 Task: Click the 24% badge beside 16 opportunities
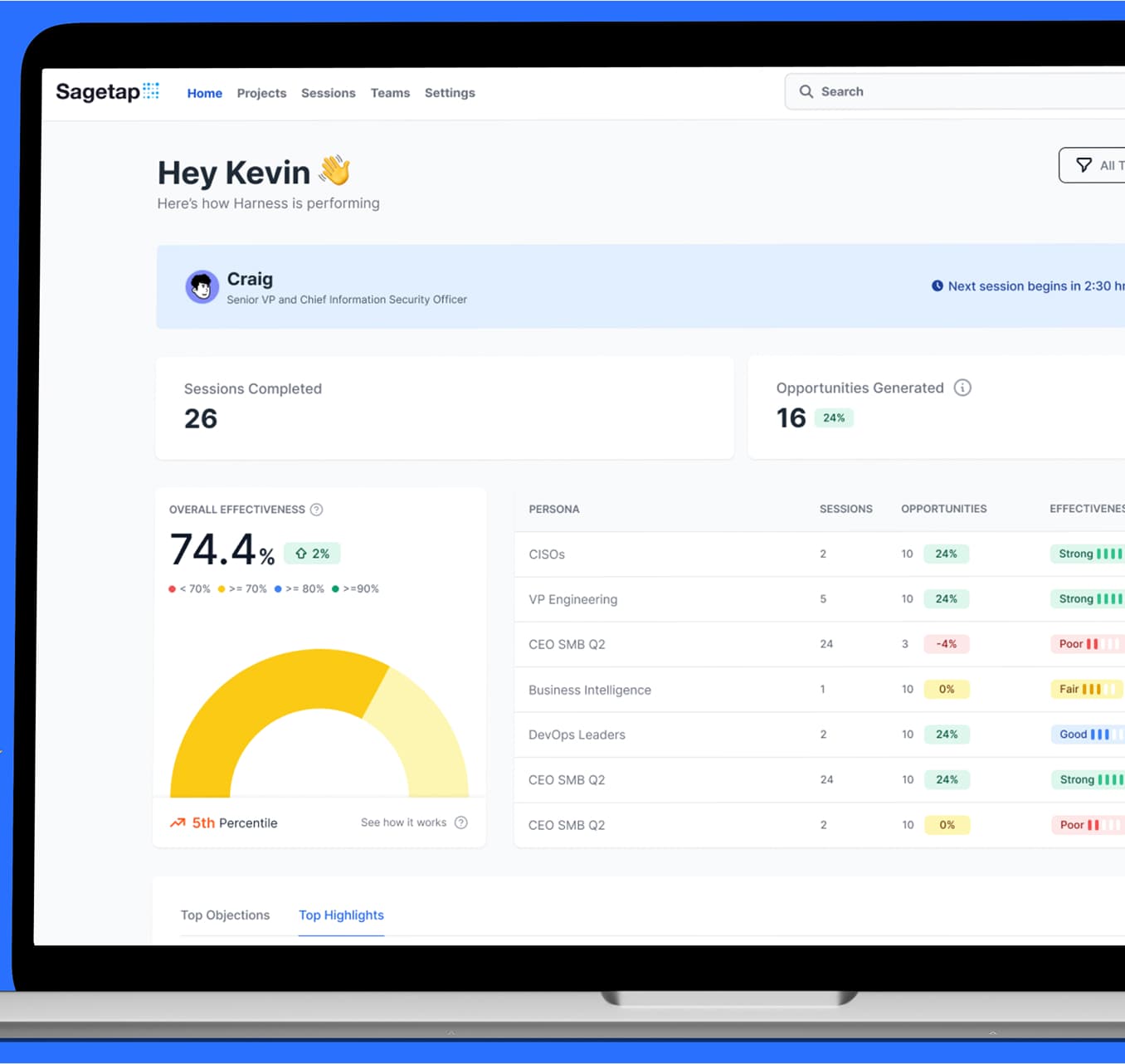(834, 417)
